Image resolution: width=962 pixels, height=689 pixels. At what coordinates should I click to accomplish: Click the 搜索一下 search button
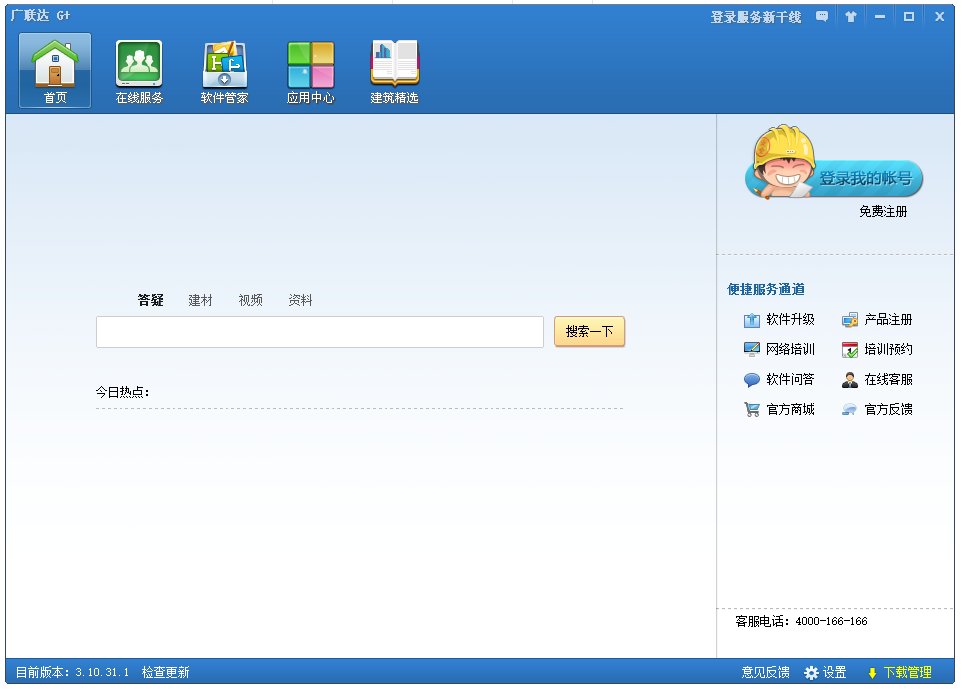coord(589,332)
